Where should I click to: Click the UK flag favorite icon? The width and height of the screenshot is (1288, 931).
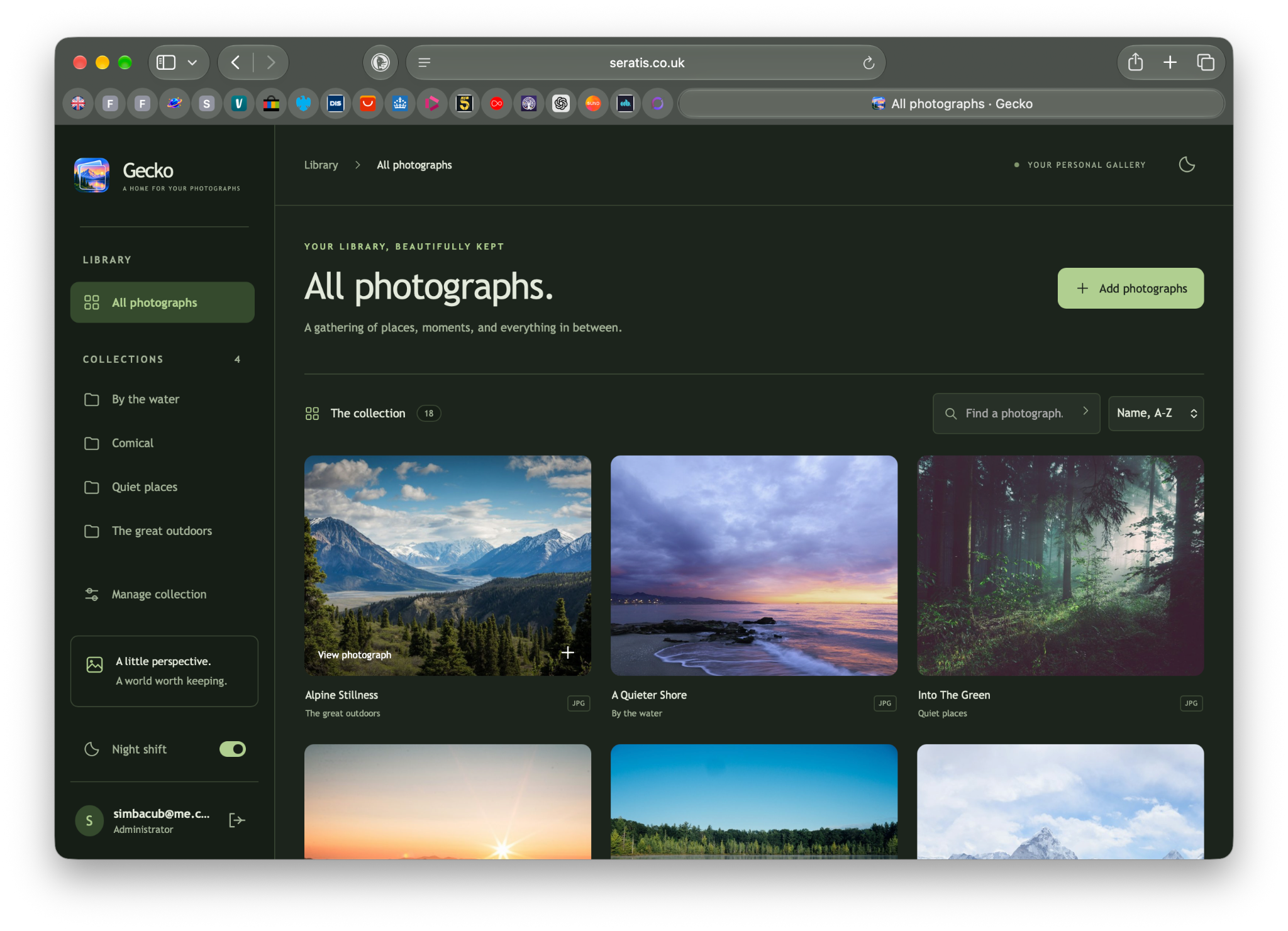79,104
